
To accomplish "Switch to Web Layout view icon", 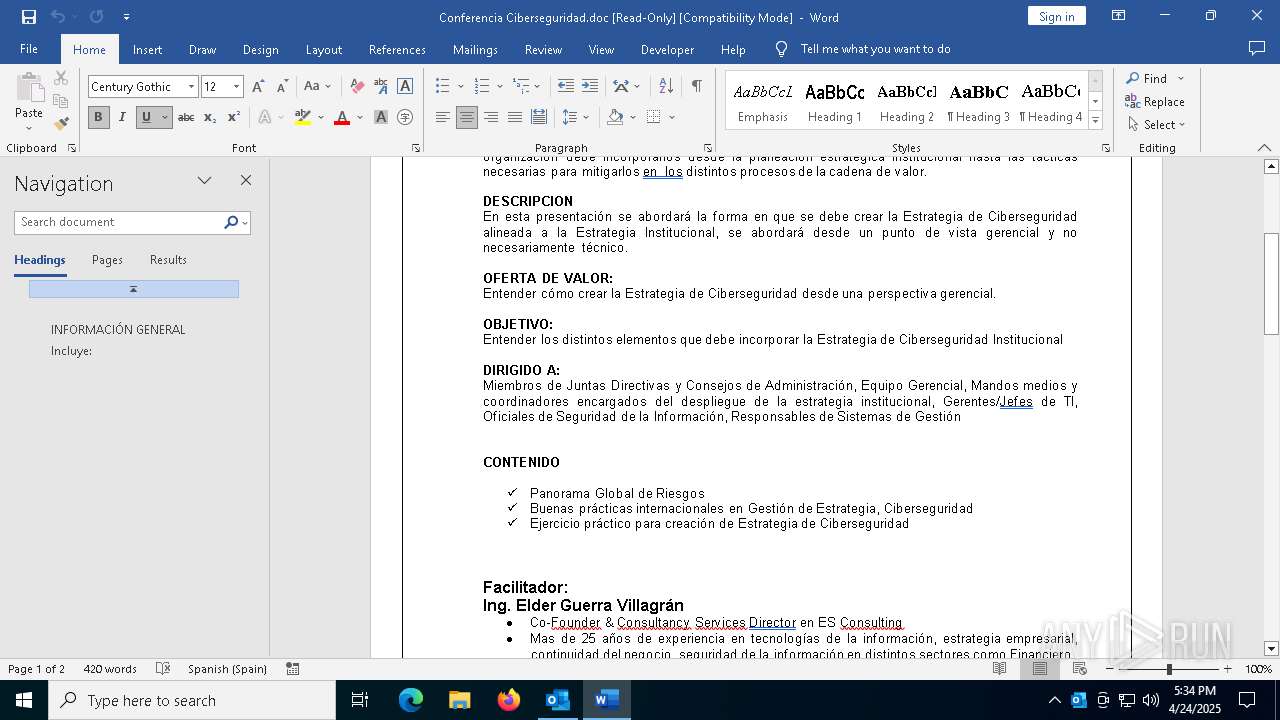I will click(1080, 669).
